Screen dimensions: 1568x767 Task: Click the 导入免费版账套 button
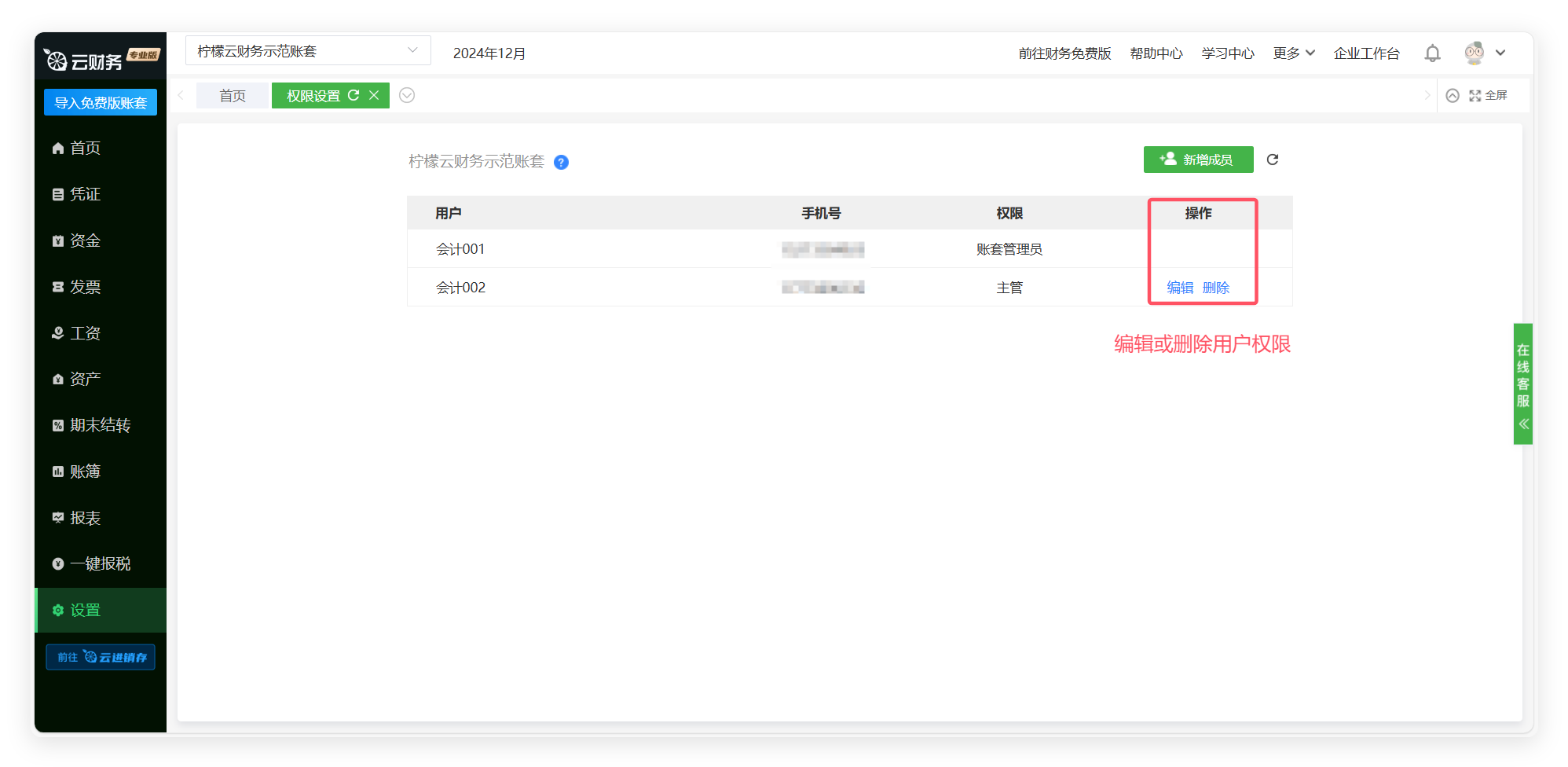[x=101, y=103]
